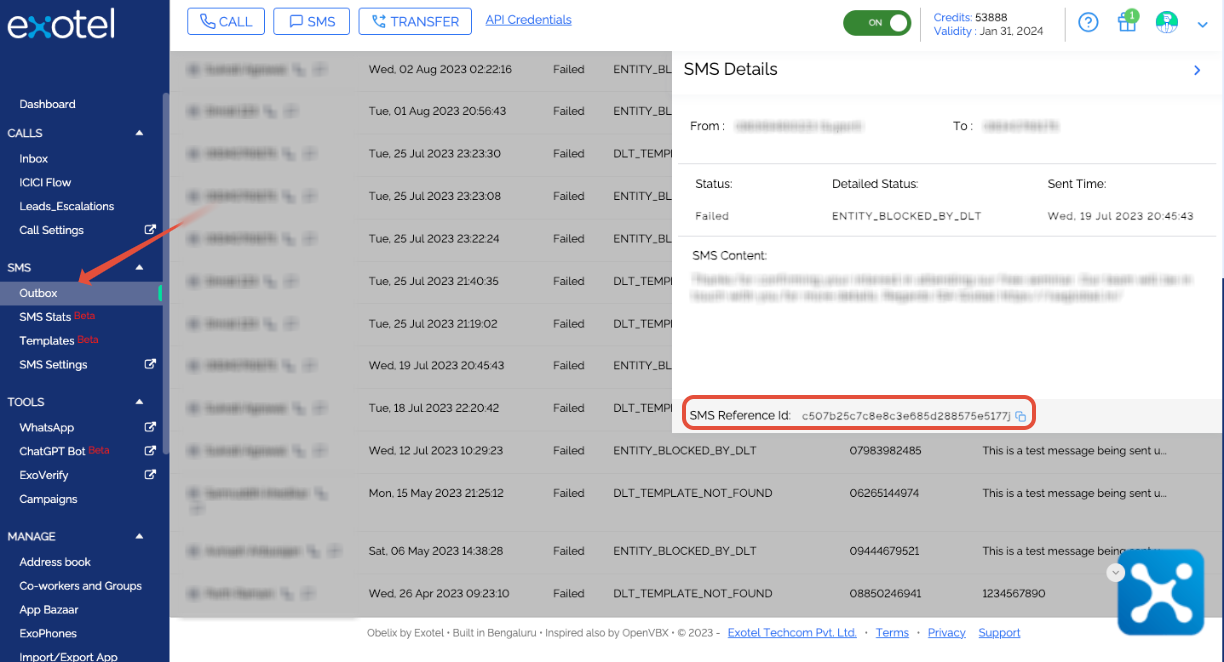Image resolution: width=1224 pixels, height=662 pixels.
Task: Open the Address book
Action: [x=55, y=562]
